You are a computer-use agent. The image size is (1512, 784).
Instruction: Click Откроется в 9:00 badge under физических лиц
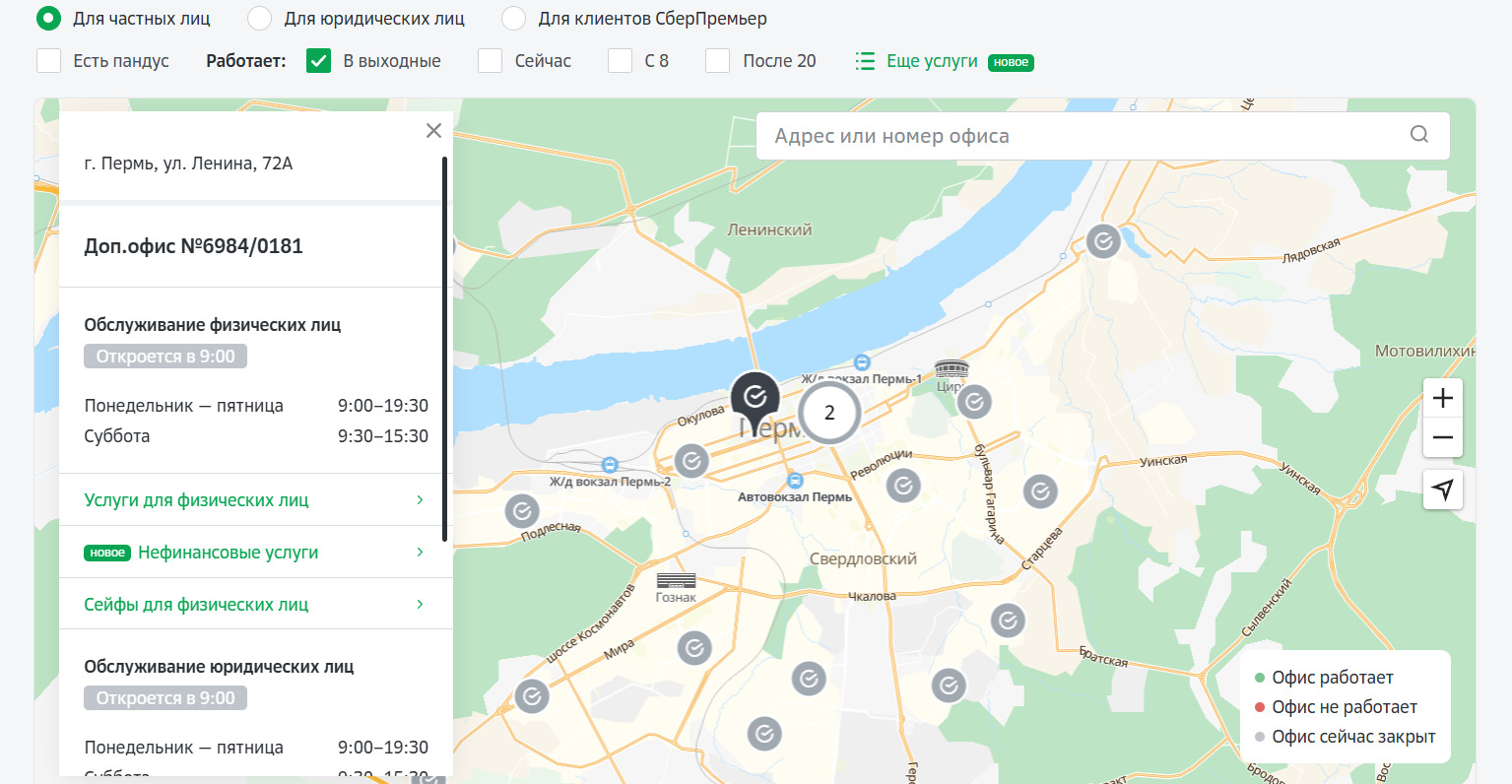pos(165,357)
